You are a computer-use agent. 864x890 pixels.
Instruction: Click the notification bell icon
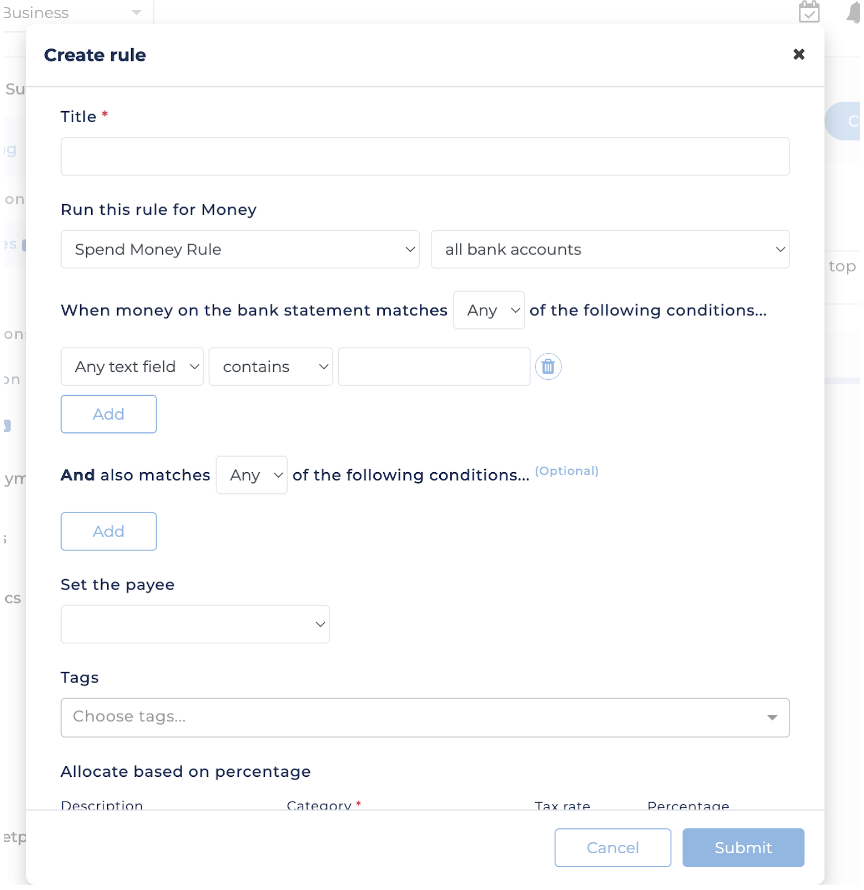pos(851,12)
